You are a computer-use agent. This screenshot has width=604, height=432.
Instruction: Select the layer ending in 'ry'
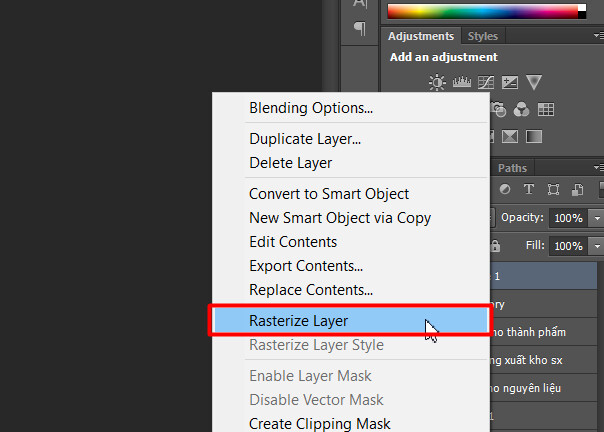544,304
